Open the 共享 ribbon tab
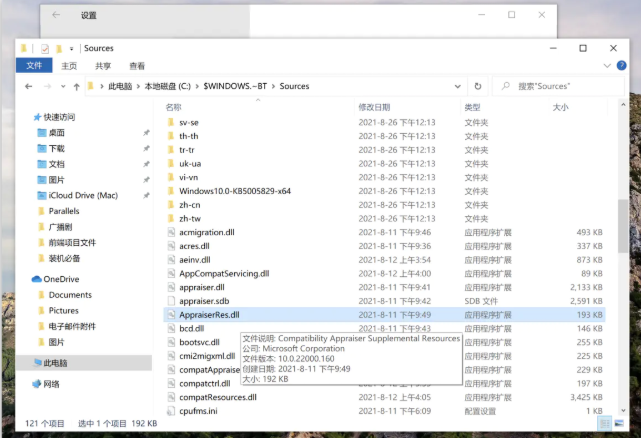 coord(103,66)
